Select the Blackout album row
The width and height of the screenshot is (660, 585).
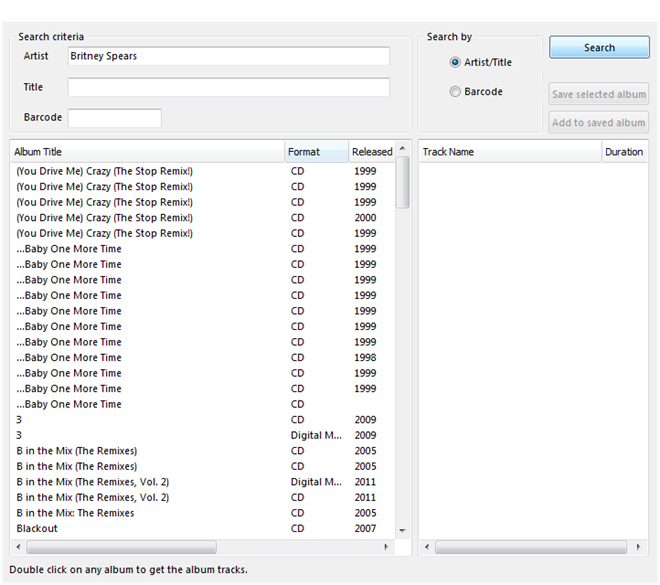click(x=203, y=528)
